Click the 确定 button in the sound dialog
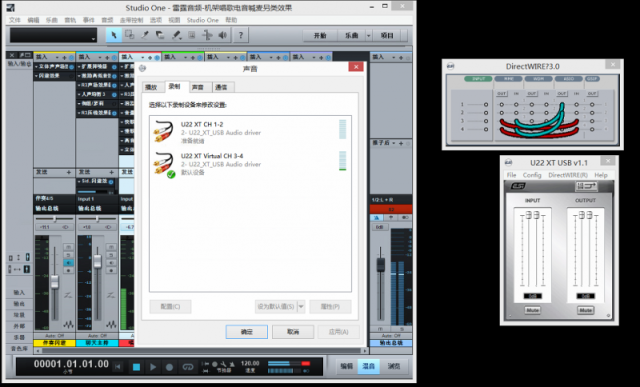 pos(247,332)
